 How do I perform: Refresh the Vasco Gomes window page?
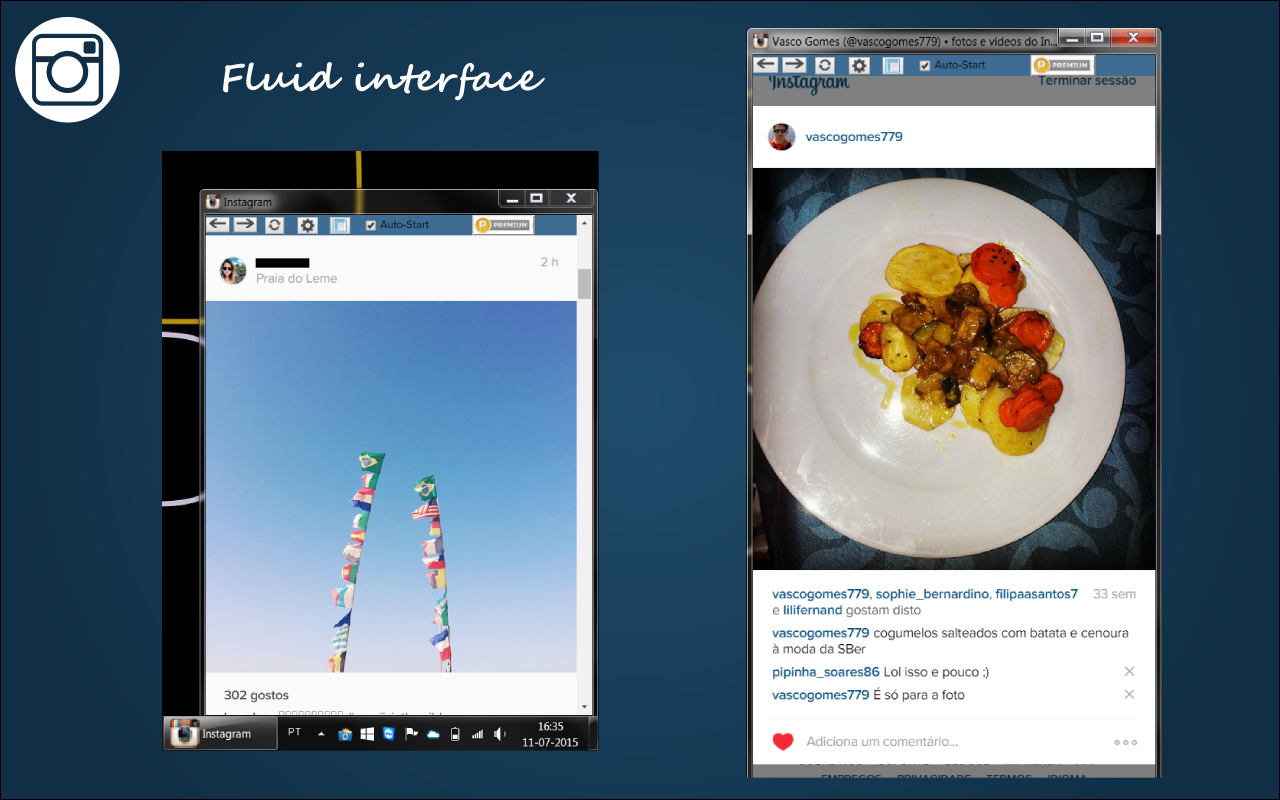pyautogui.click(x=825, y=65)
